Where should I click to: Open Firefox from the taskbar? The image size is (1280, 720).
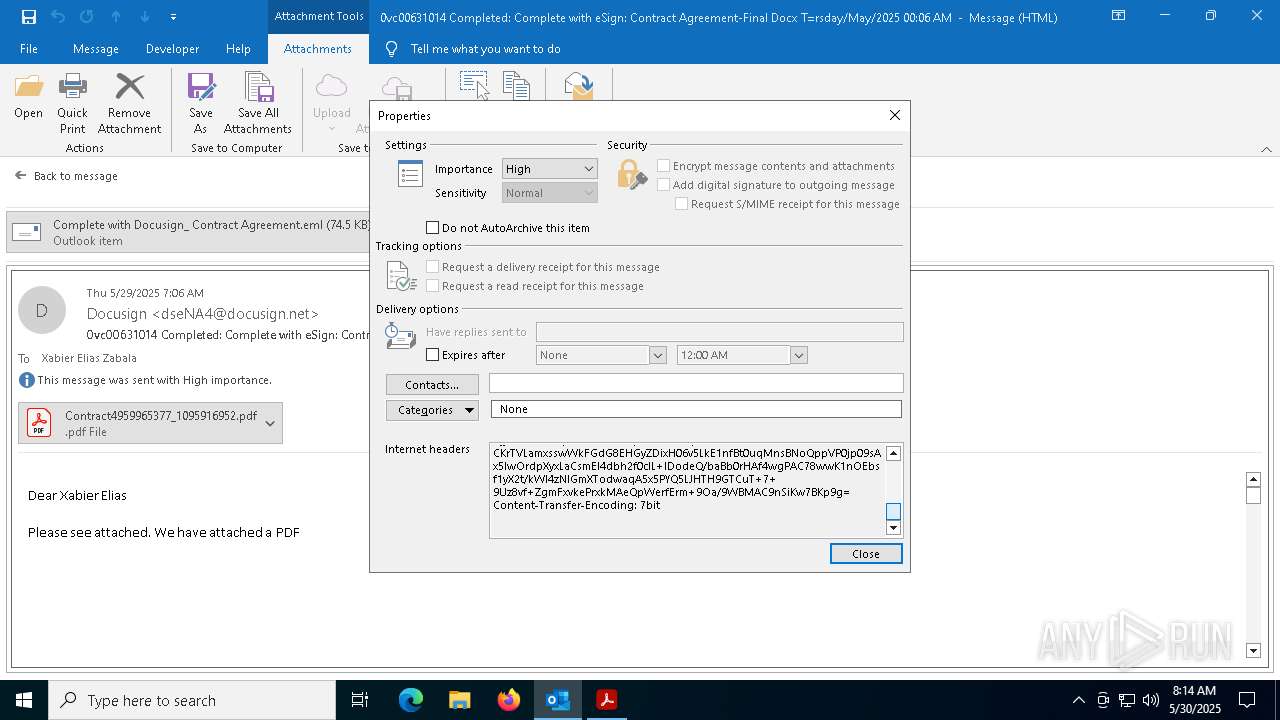pyautogui.click(x=509, y=700)
